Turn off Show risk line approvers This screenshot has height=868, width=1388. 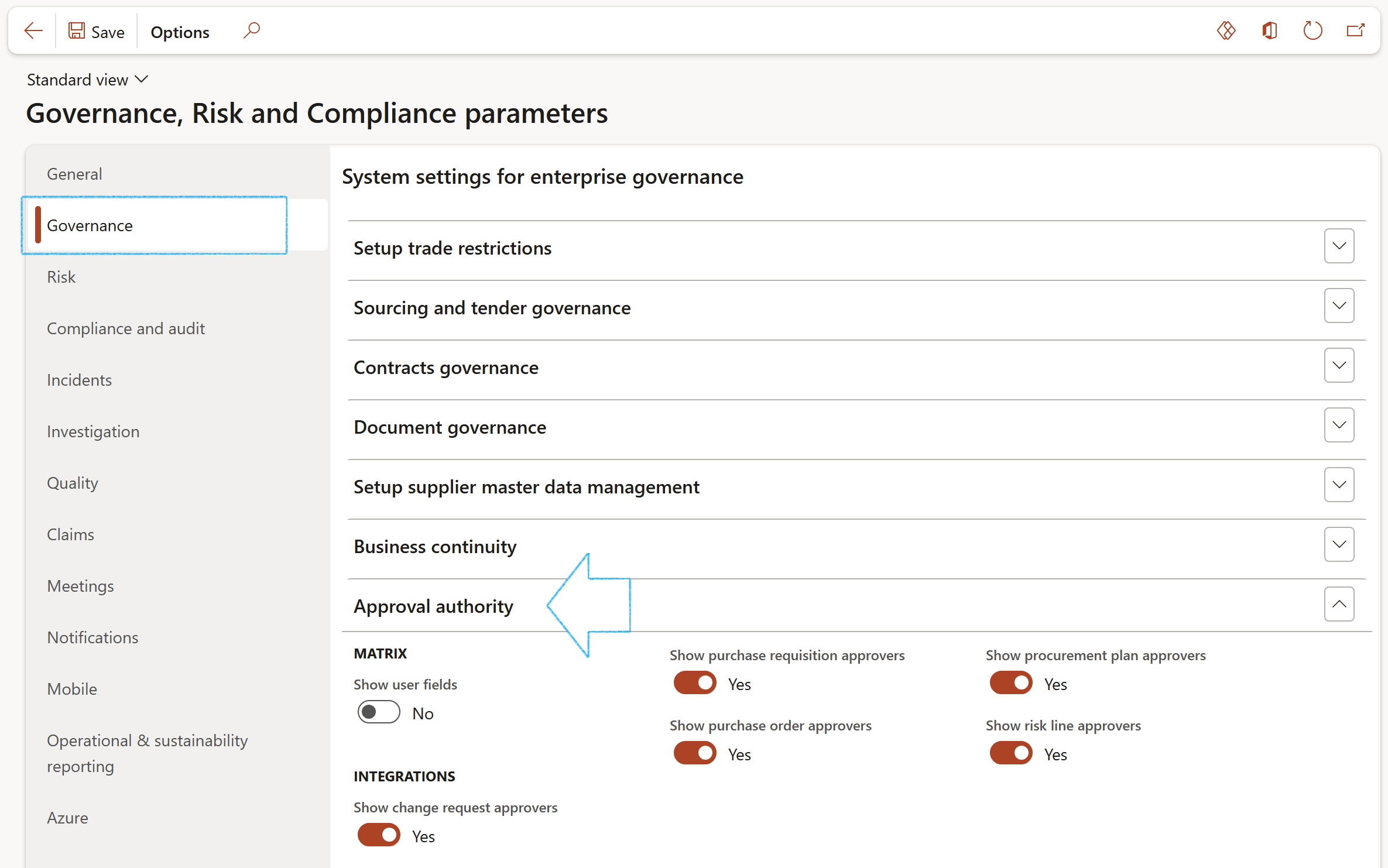tap(1011, 753)
